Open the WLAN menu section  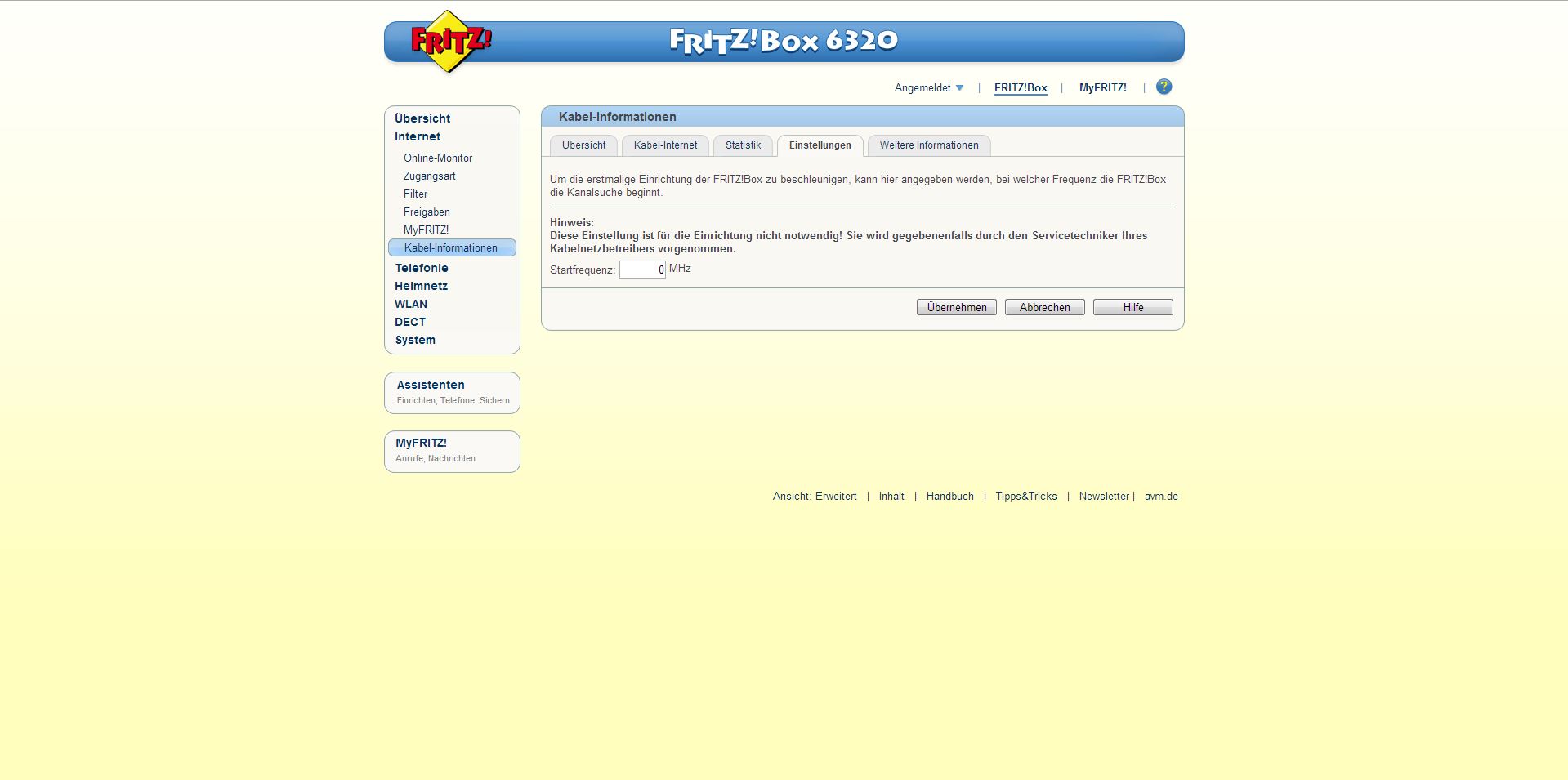(411, 304)
